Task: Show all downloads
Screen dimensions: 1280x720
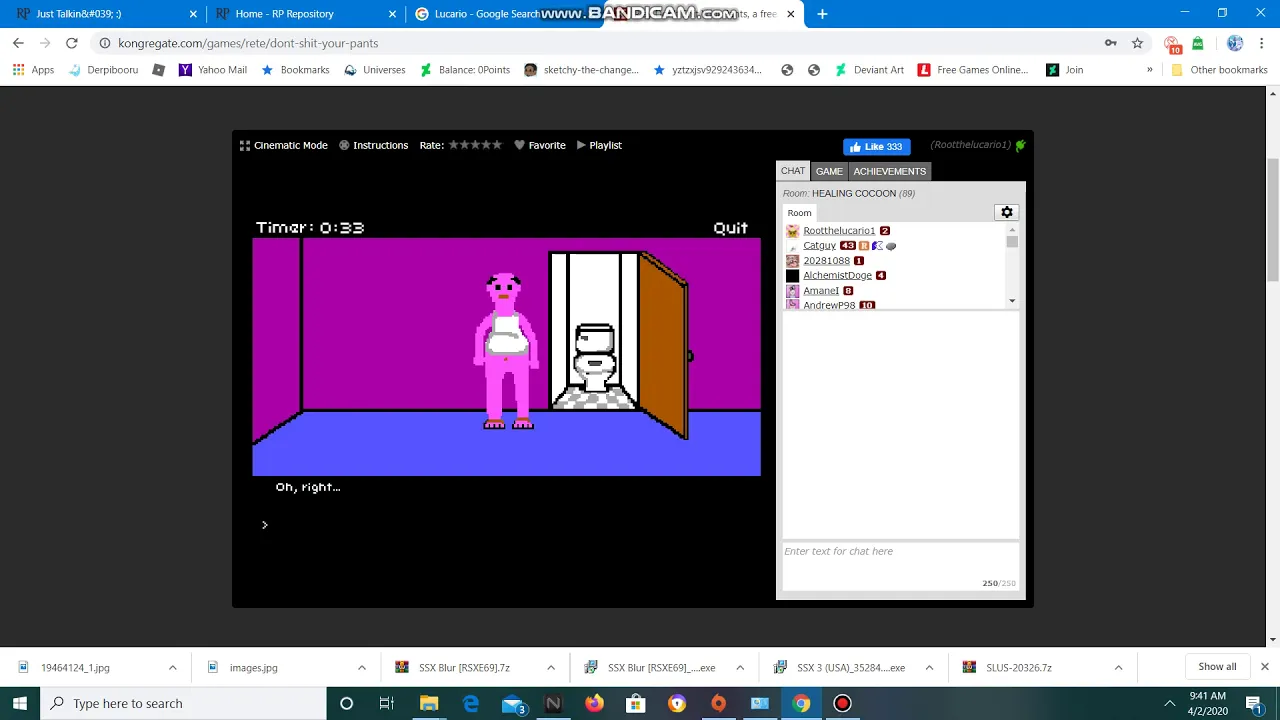Action: coord(1217,667)
